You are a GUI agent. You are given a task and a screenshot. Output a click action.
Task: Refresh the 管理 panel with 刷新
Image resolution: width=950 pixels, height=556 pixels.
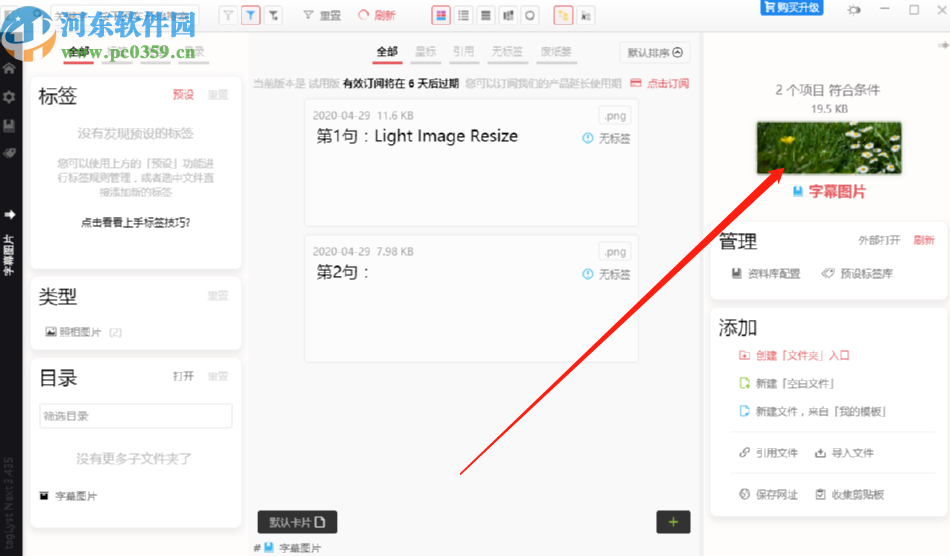[924, 240]
